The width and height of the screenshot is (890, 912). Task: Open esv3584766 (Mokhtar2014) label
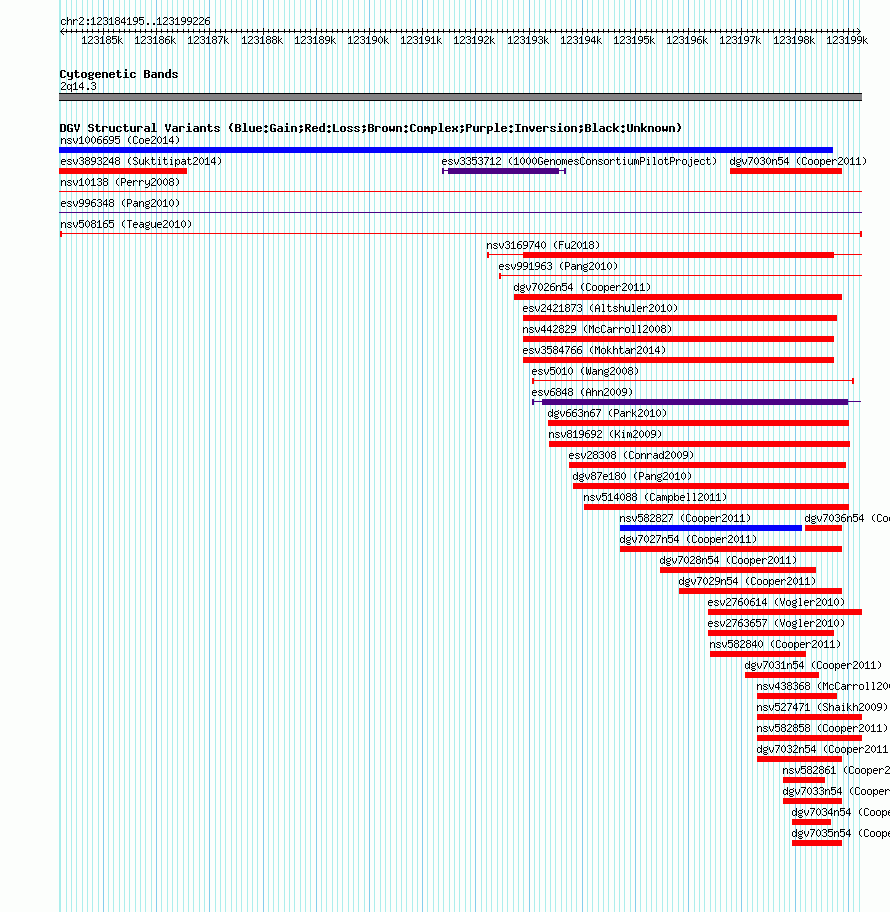tap(594, 350)
